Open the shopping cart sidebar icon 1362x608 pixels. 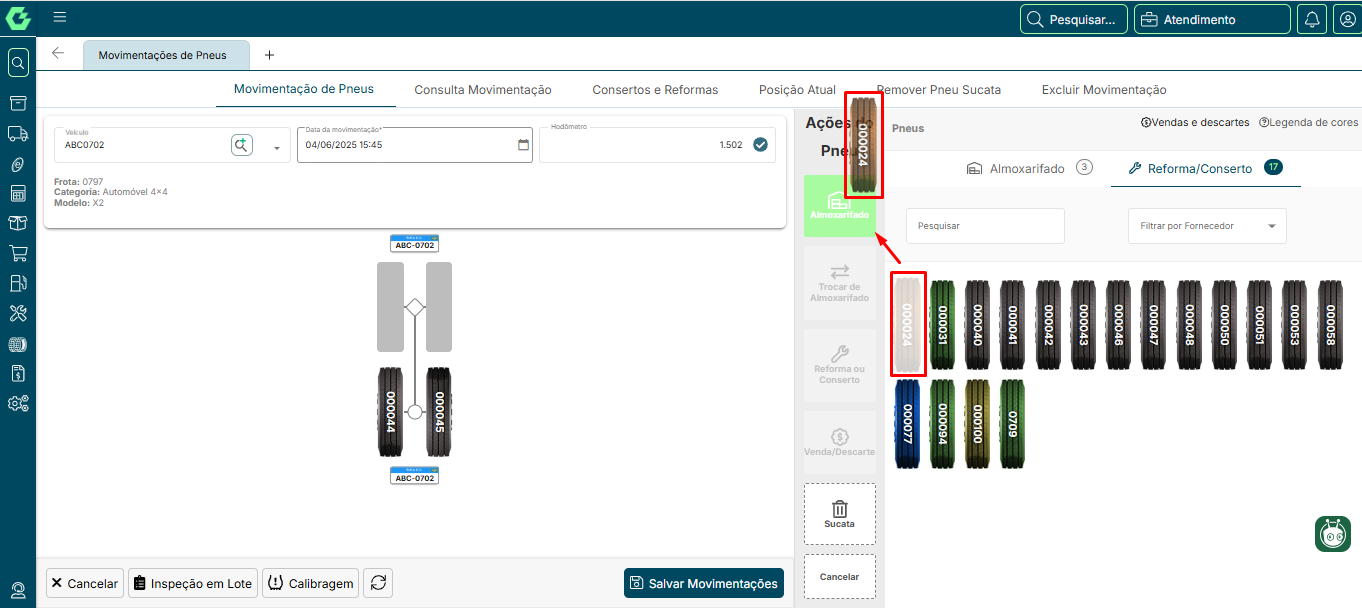click(18, 253)
